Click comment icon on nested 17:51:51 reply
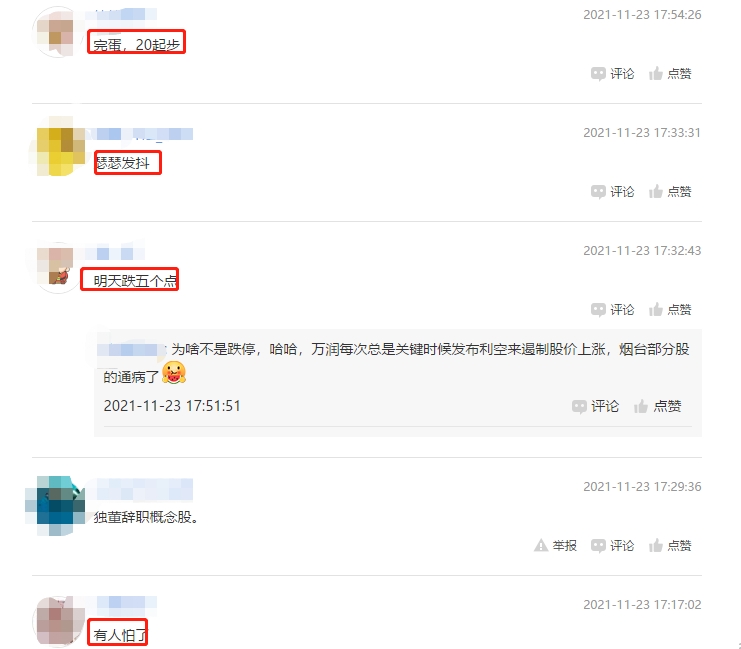 [x=579, y=407]
